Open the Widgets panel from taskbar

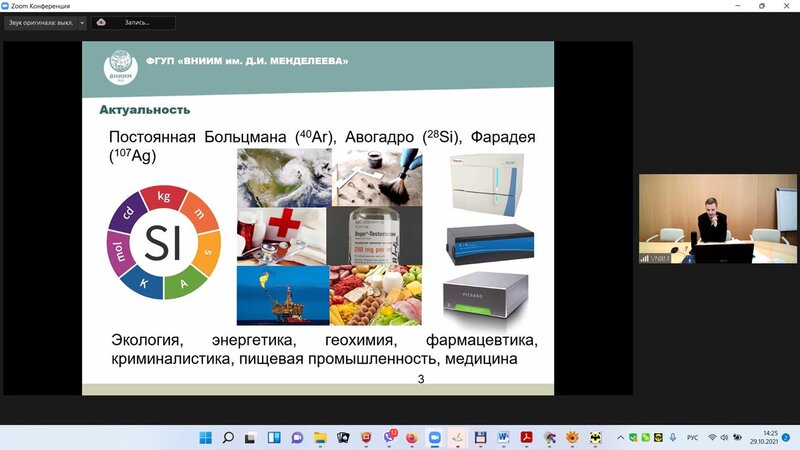click(273, 437)
